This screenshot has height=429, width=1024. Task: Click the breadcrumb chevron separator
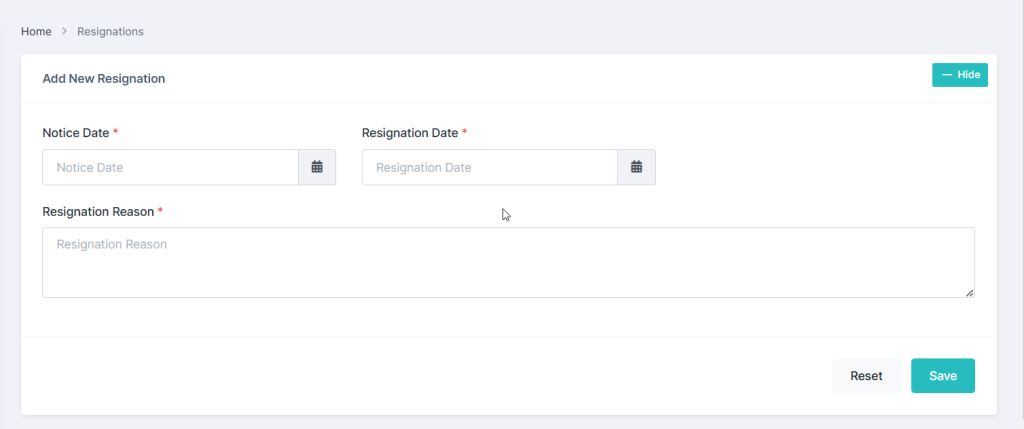[x=64, y=32]
